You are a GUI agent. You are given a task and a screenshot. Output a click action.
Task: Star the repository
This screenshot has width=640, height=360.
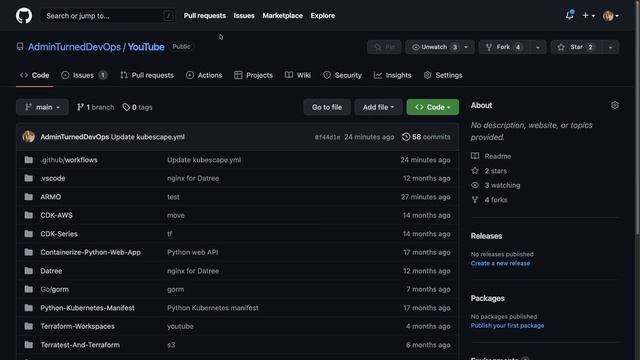click(576, 47)
